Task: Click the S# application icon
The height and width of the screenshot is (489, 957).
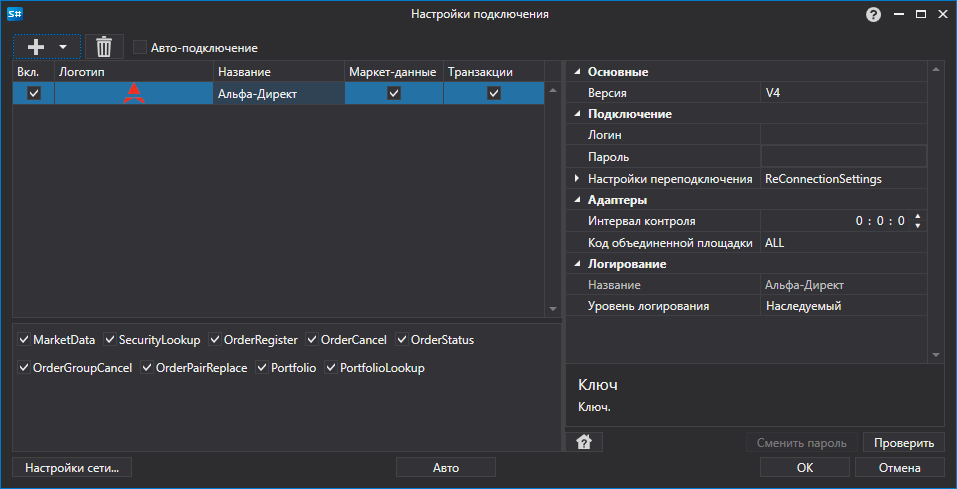Action: tap(15, 14)
